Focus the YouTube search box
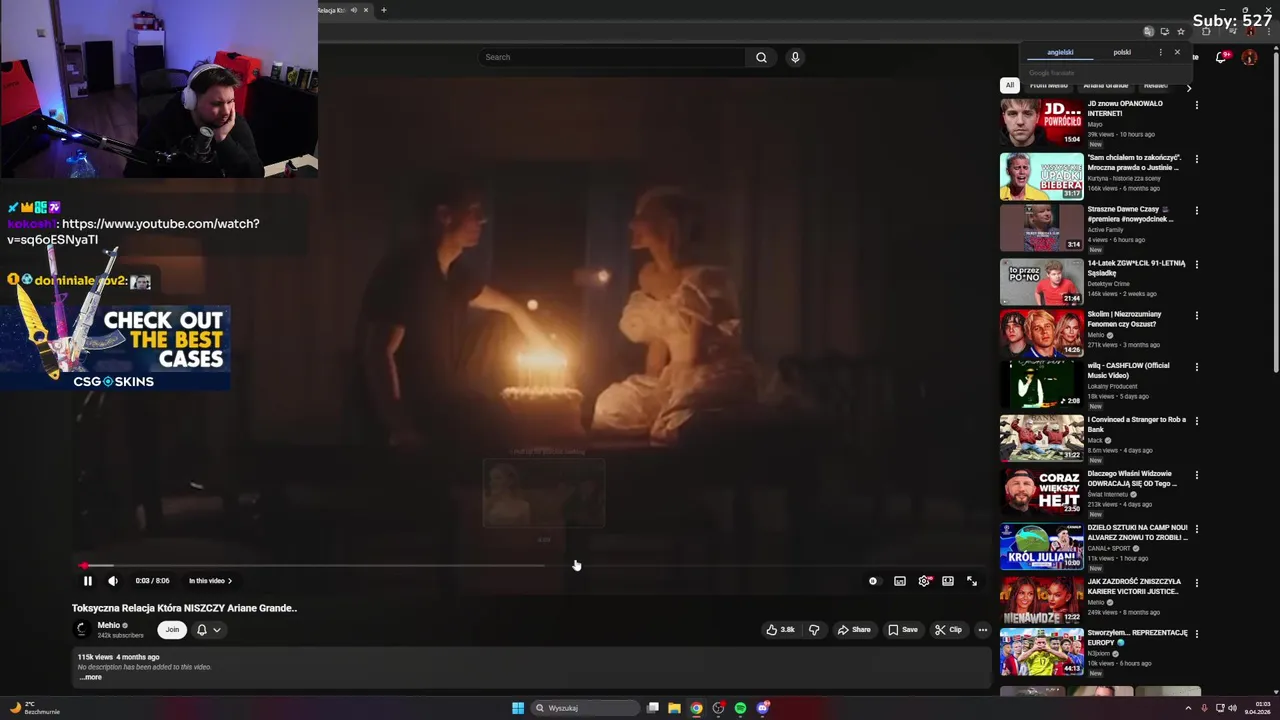The height and width of the screenshot is (720, 1280). click(x=612, y=57)
